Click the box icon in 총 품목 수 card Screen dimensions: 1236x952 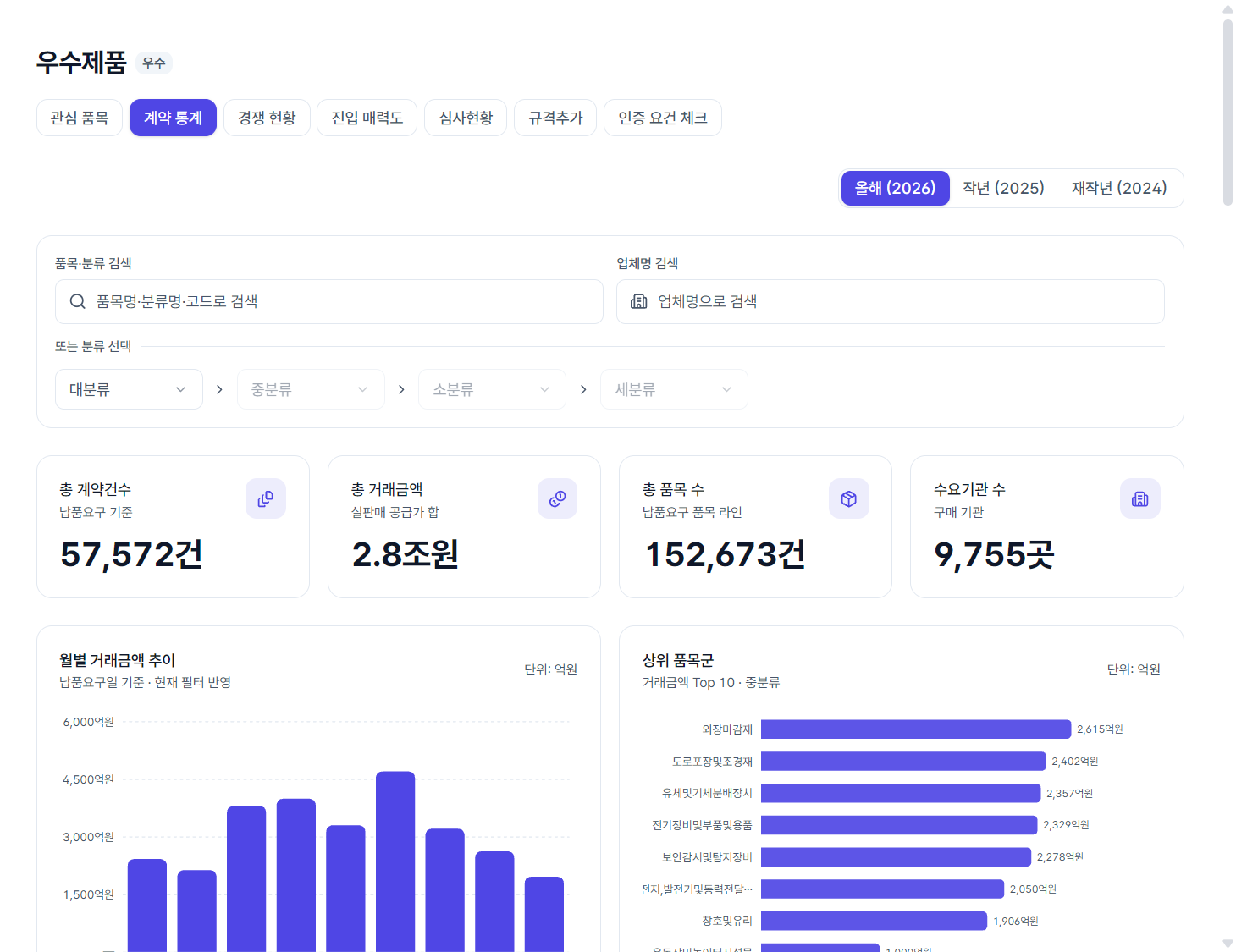point(849,499)
